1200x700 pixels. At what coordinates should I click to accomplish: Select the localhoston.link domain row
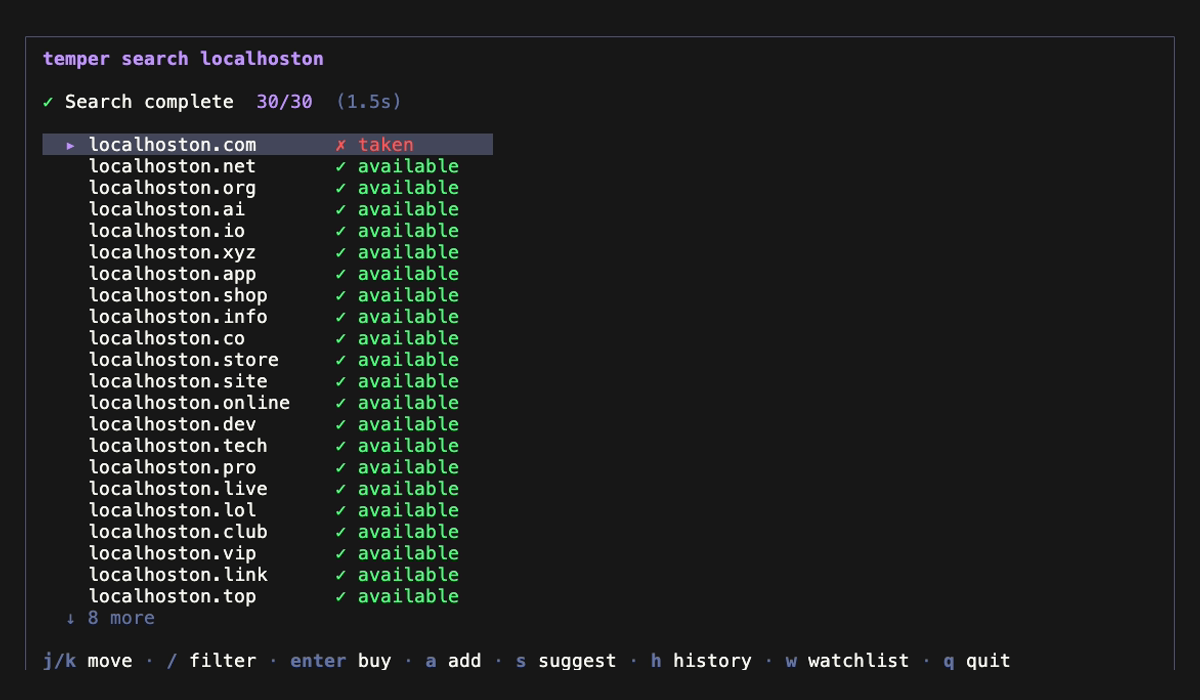pos(267,575)
